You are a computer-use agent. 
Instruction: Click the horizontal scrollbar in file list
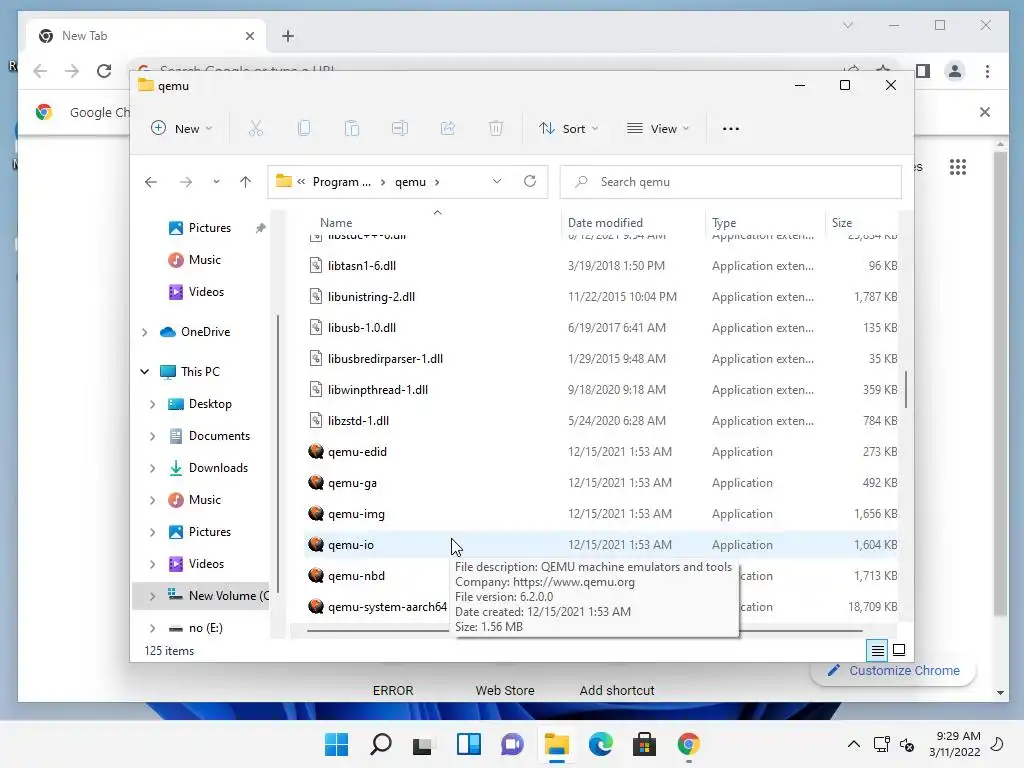[584, 631]
